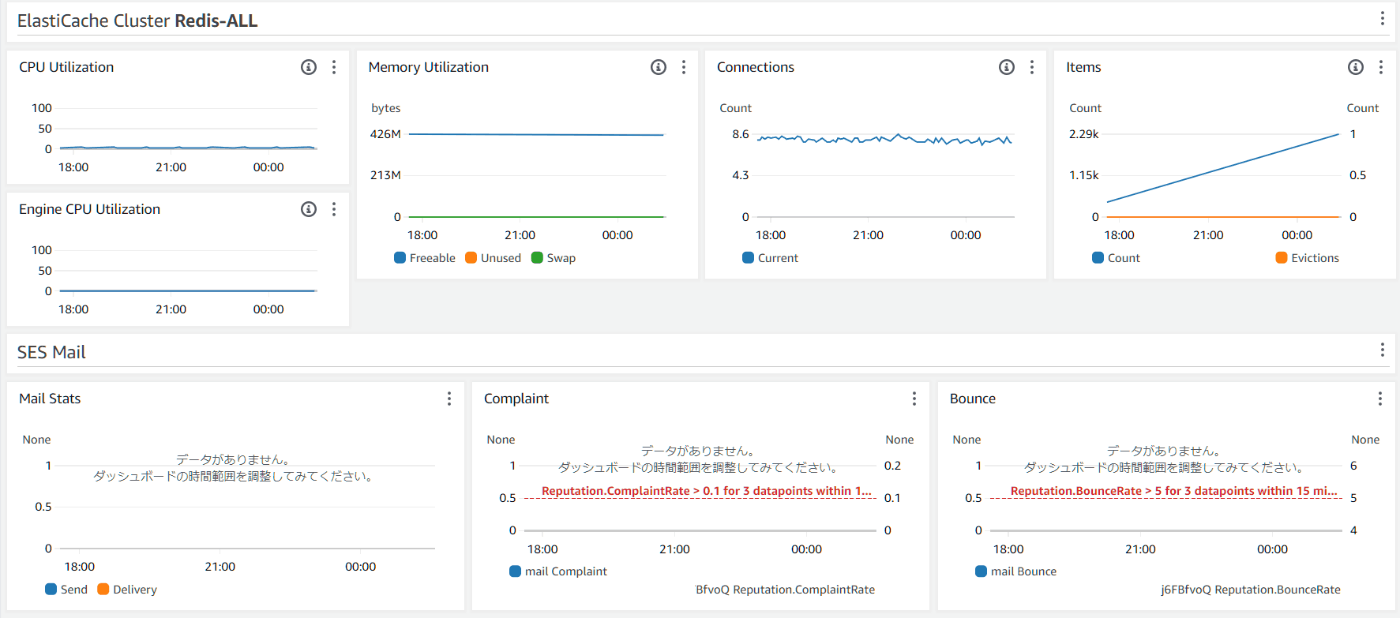
Task: Open Connections widget actions menu
Action: pyautogui.click(x=1033, y=67)
